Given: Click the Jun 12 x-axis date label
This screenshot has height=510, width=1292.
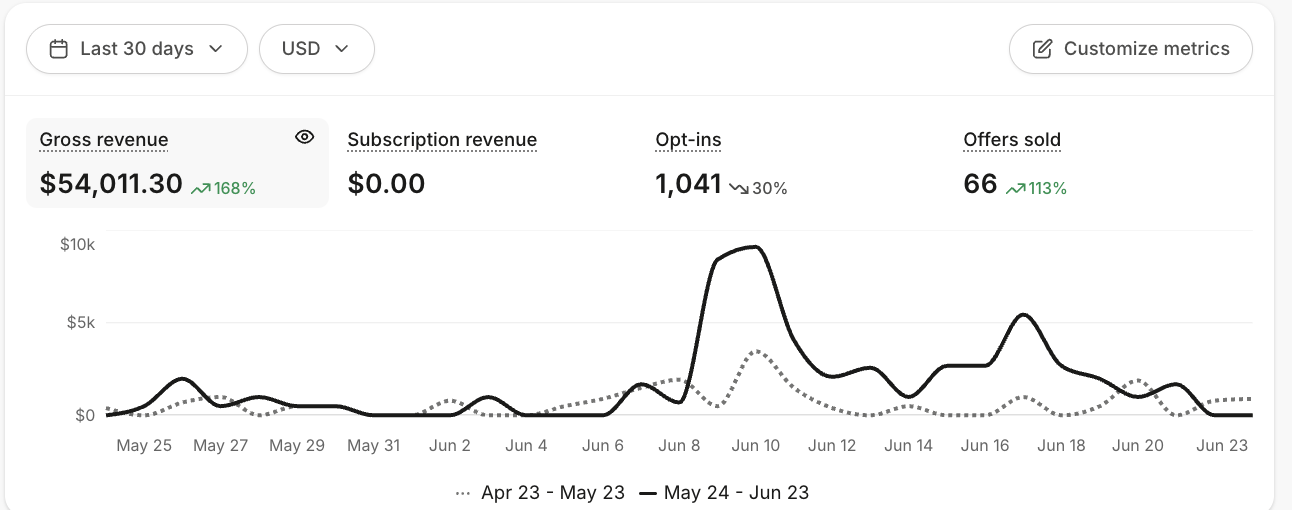Looking at the screenshot, I should coord(832,446).
